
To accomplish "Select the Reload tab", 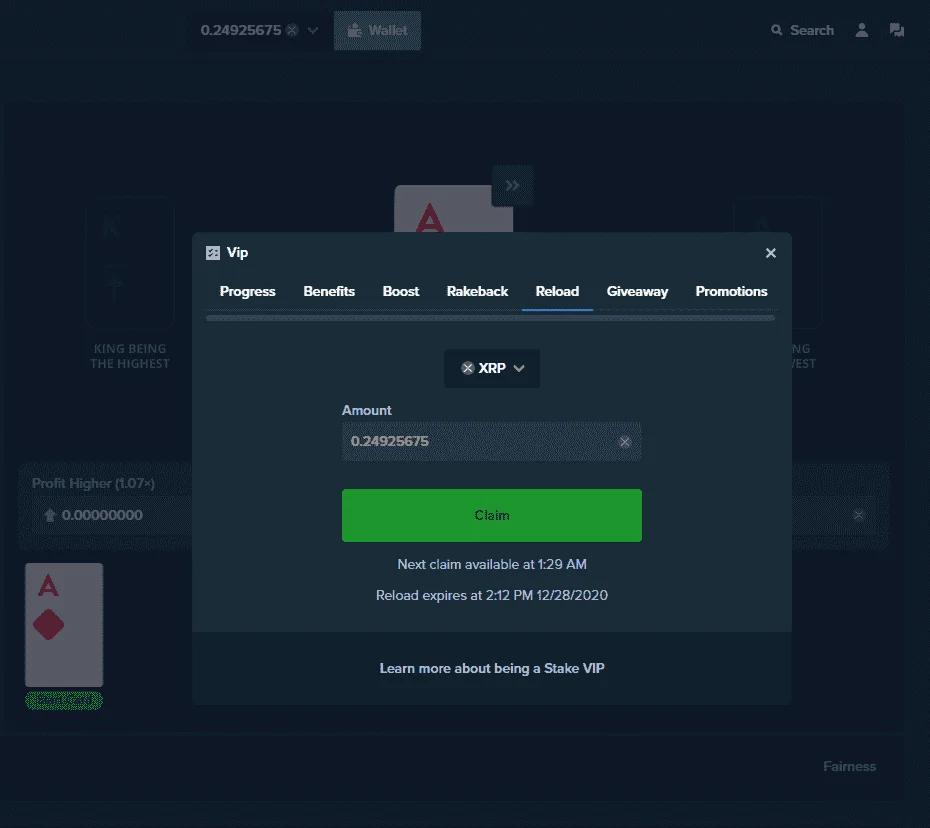I will pyautogui.click(x=557, y=291).
